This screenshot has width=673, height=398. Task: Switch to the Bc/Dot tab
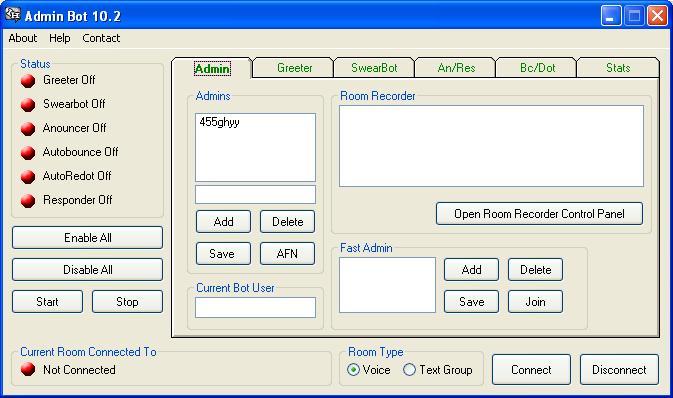[x=537, y=68]
